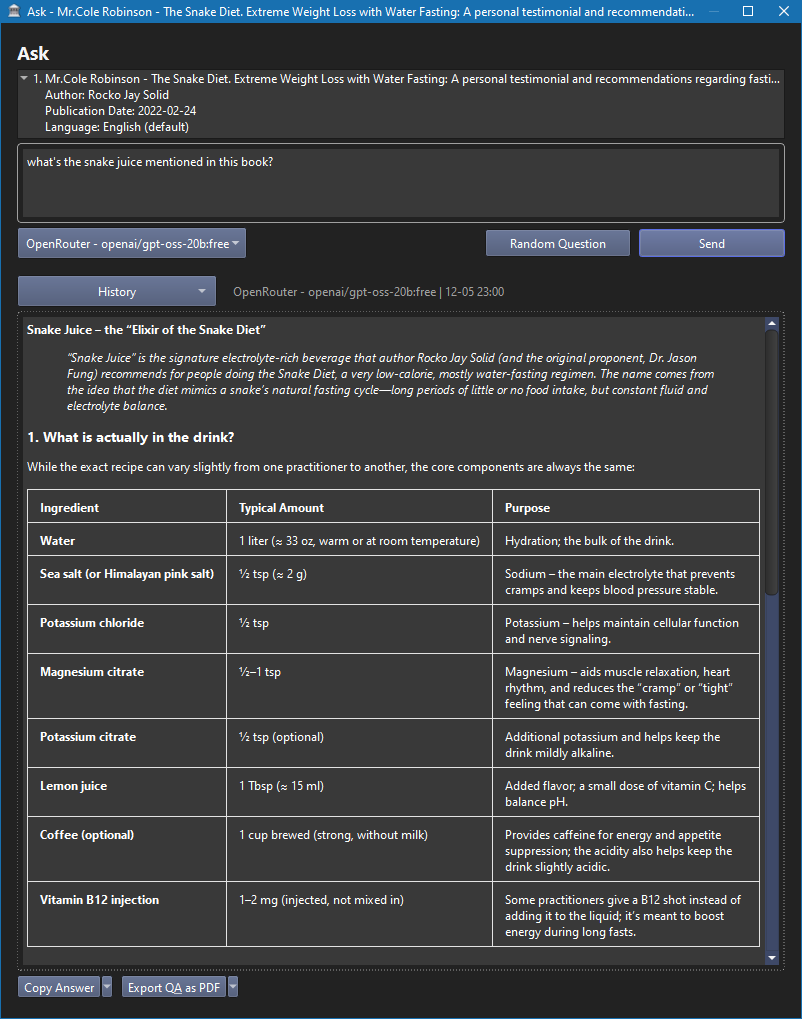Send the question with the Send button

(711, 243)
